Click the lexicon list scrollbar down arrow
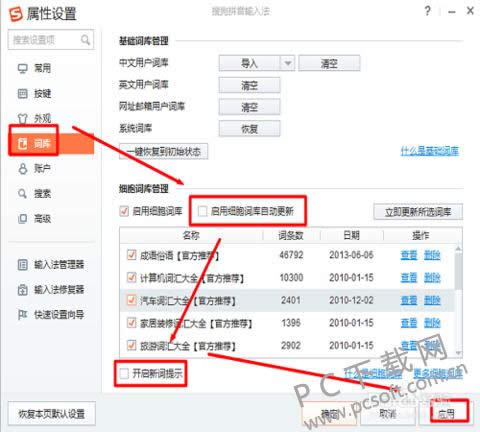 coord(458,353)
